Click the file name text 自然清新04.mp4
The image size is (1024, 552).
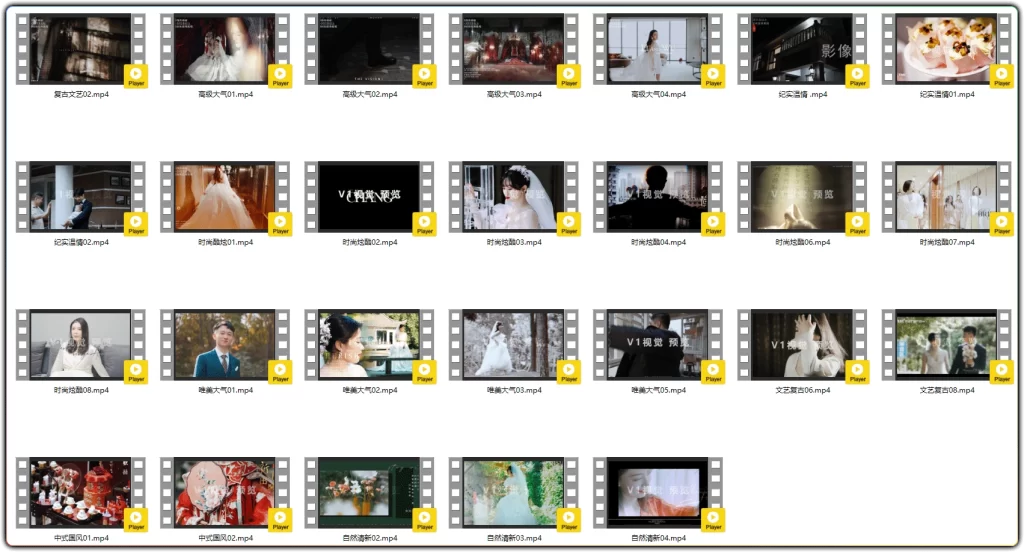click(658, 538)
